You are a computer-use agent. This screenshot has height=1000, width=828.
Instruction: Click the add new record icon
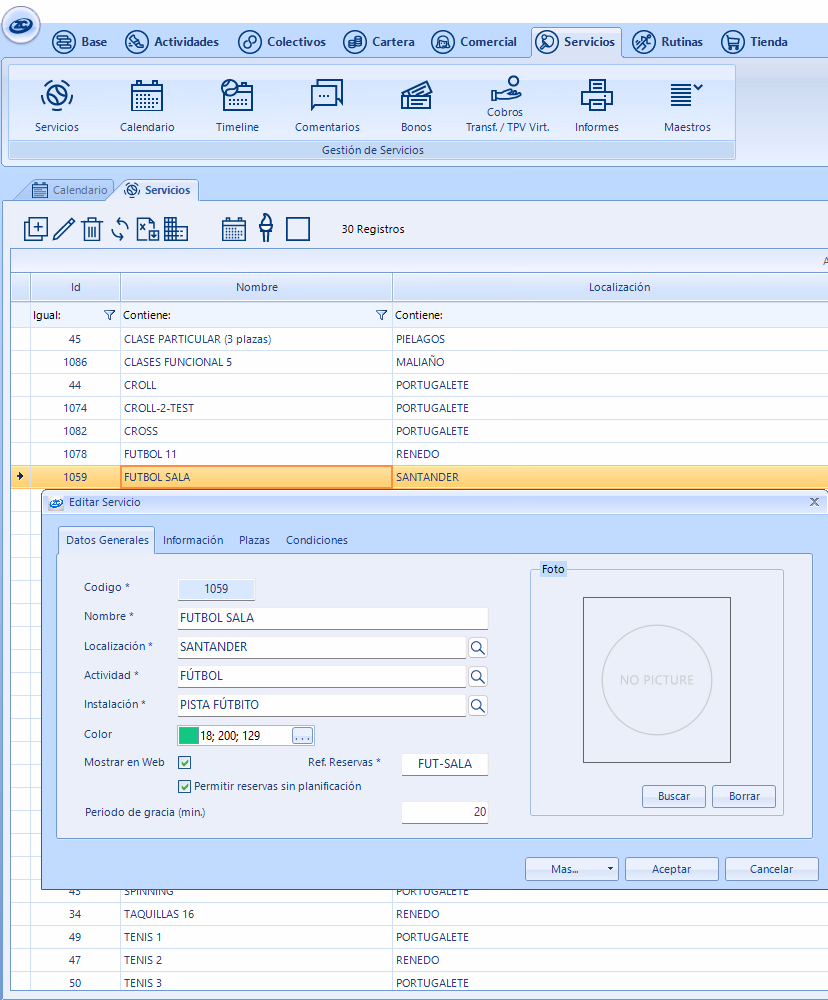point(35,229)
